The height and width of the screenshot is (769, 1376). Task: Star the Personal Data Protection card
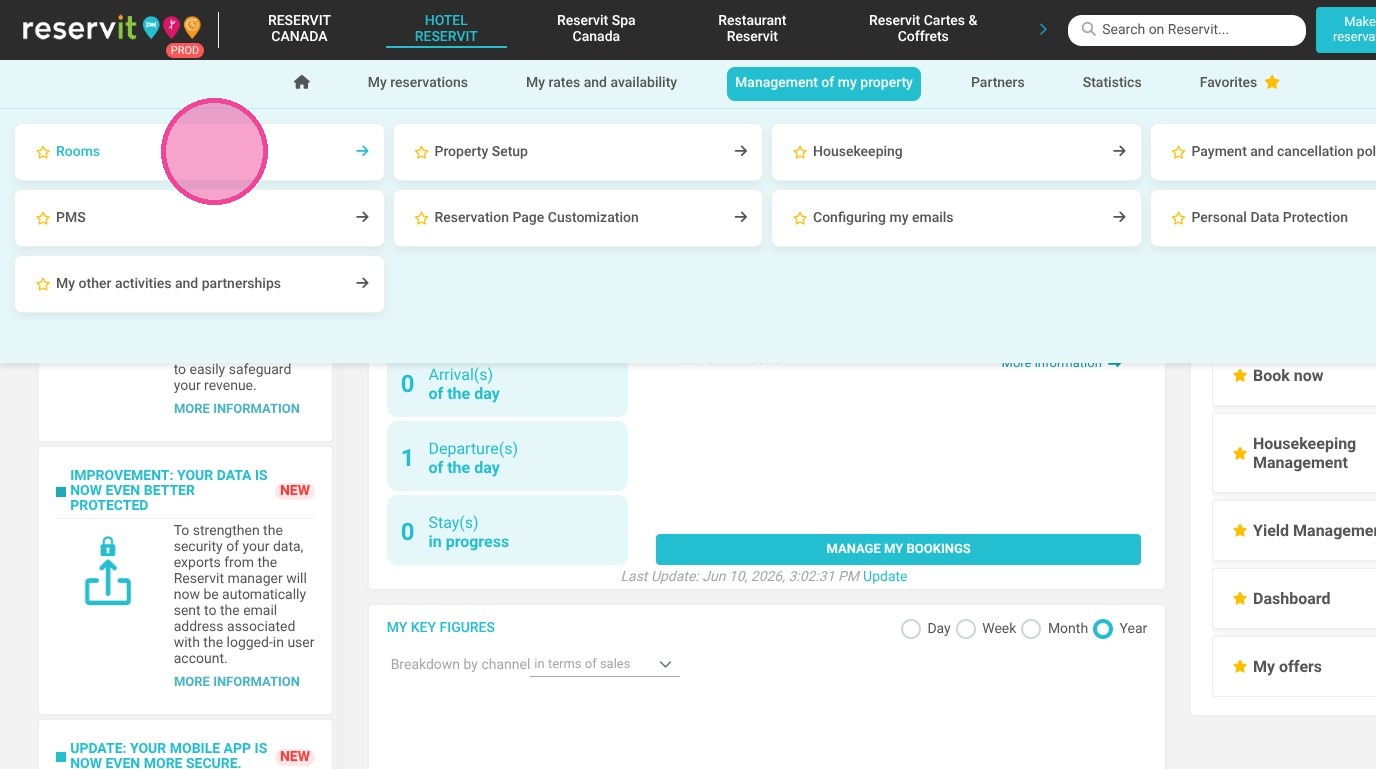pyautogui.click(x=1178, y=218)
